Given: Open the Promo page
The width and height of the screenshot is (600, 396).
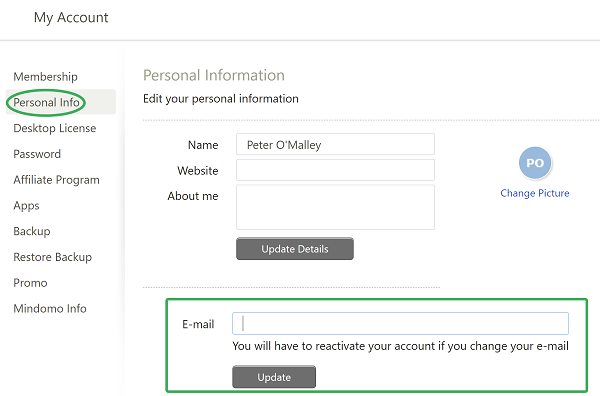Looking at the screenshot, I should tap(30, 283).
